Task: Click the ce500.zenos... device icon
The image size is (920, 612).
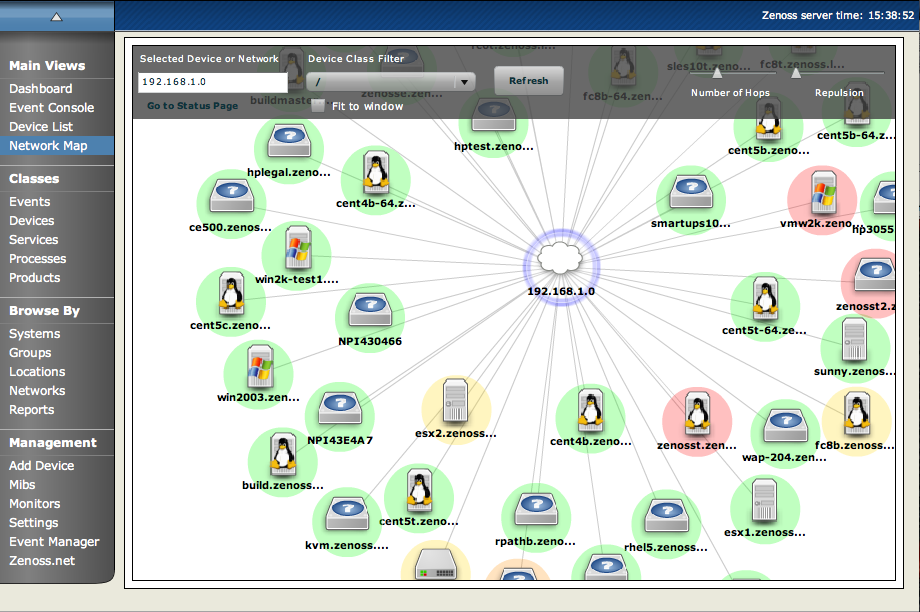Action: [232, 196]
